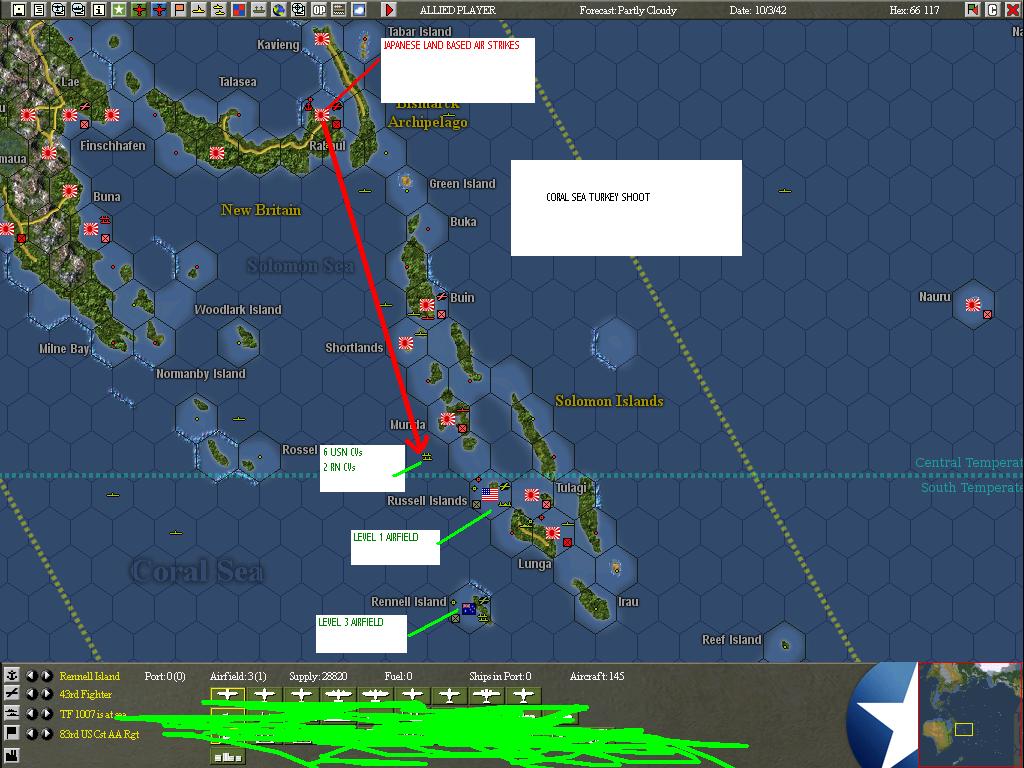Select the Japanese base marker at Kavieng
1024x768 pixels.
click(x=321, y=39)
